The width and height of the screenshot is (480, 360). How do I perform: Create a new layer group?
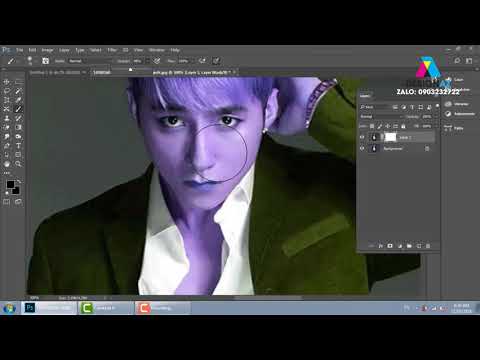(409, 246)
